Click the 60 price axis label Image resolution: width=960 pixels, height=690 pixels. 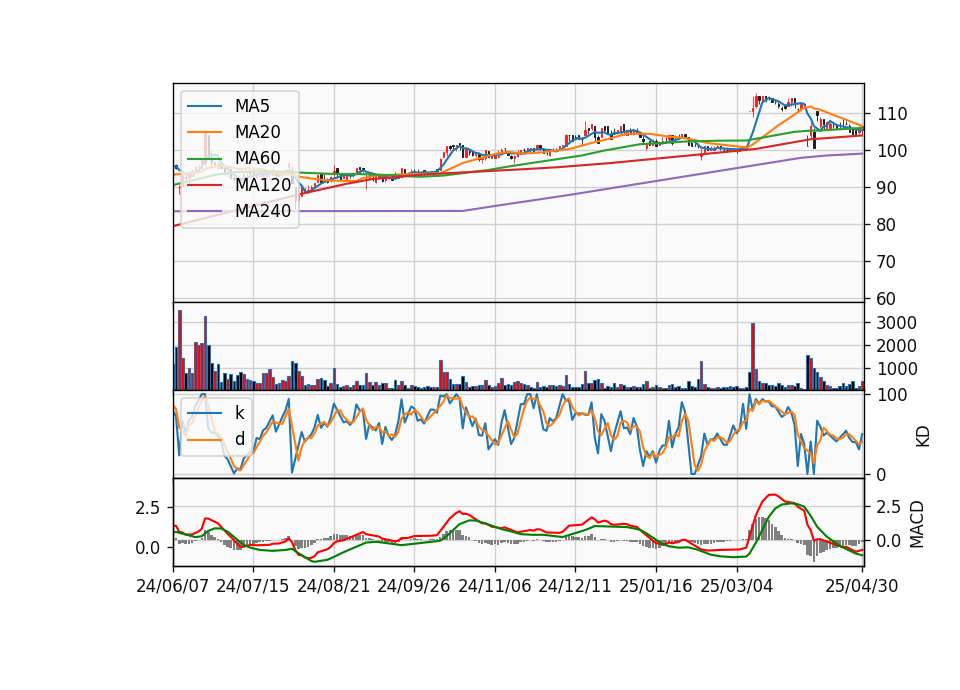(887, 299)
